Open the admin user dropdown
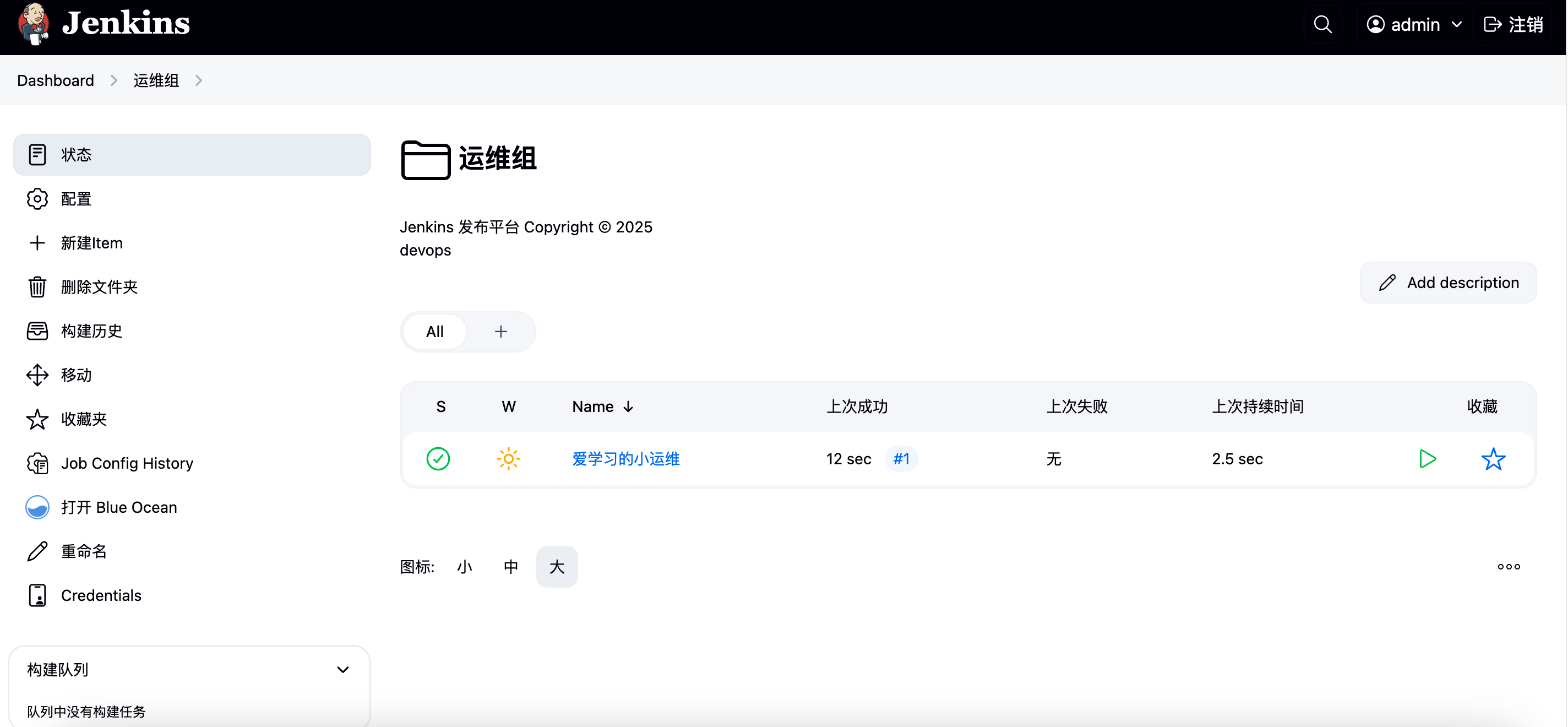The width and height of the screenshot is (1568, 727). (x=1414, y=24)
